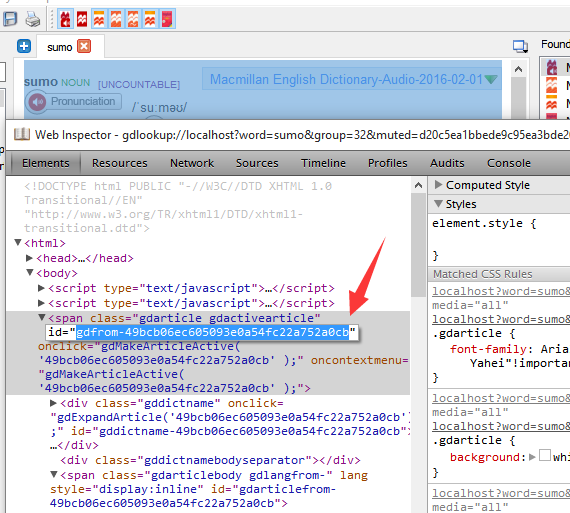Switch to the Resources tab

click(120, 163)
